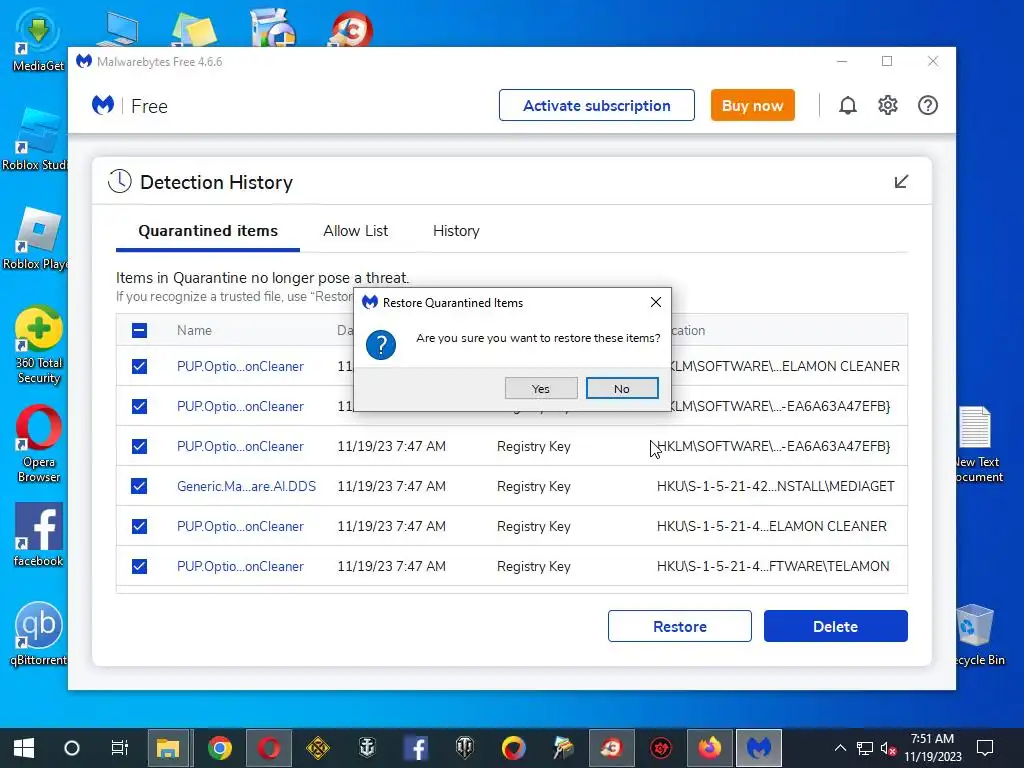Open Malwarebytes settings gear
Viewport: 1024px width, 768px height.
[888, 105]
